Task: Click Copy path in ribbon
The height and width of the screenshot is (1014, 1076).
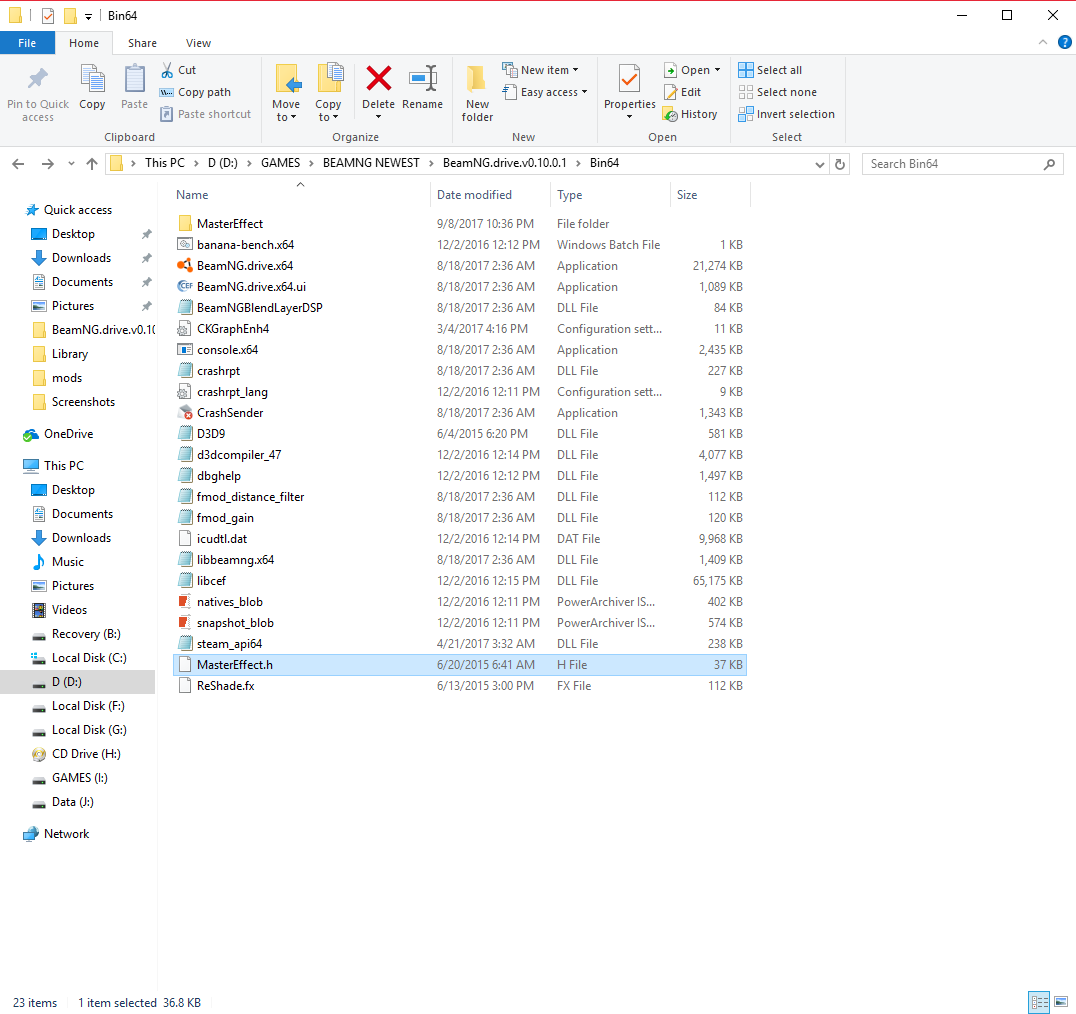Action: click(x=196, y=92)
